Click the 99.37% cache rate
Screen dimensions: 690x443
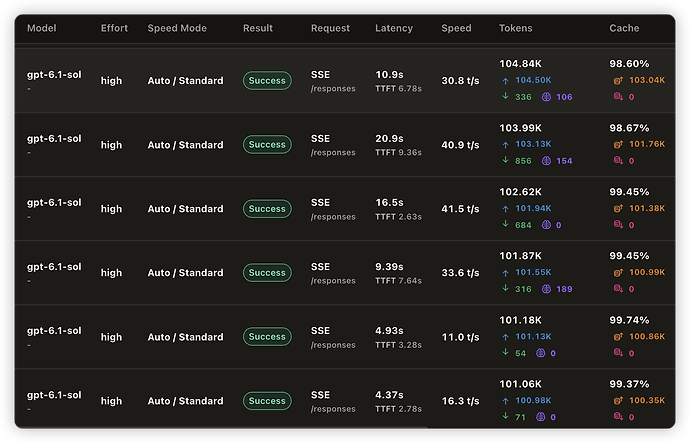click(x=629, y=384)
